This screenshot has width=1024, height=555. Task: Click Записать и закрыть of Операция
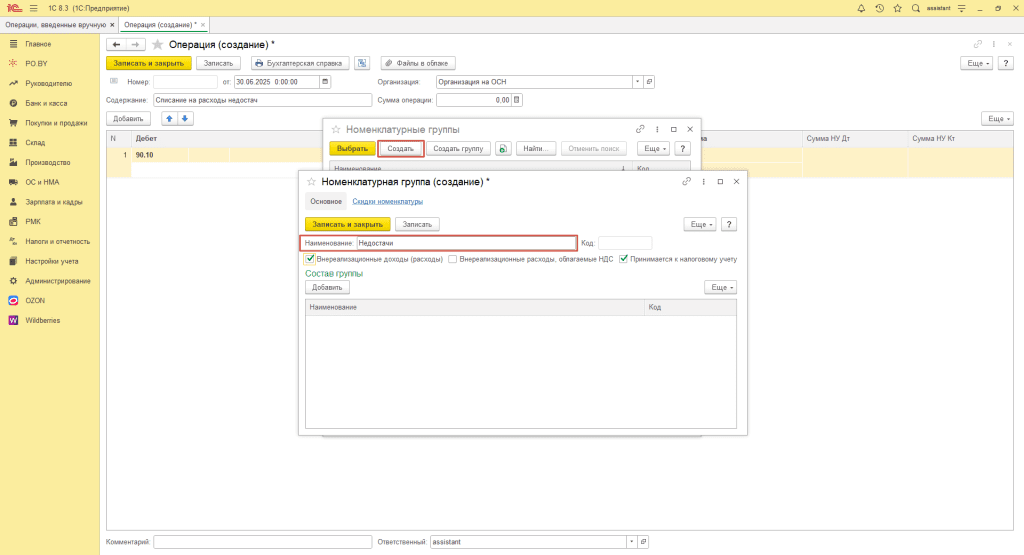point(149,63)
